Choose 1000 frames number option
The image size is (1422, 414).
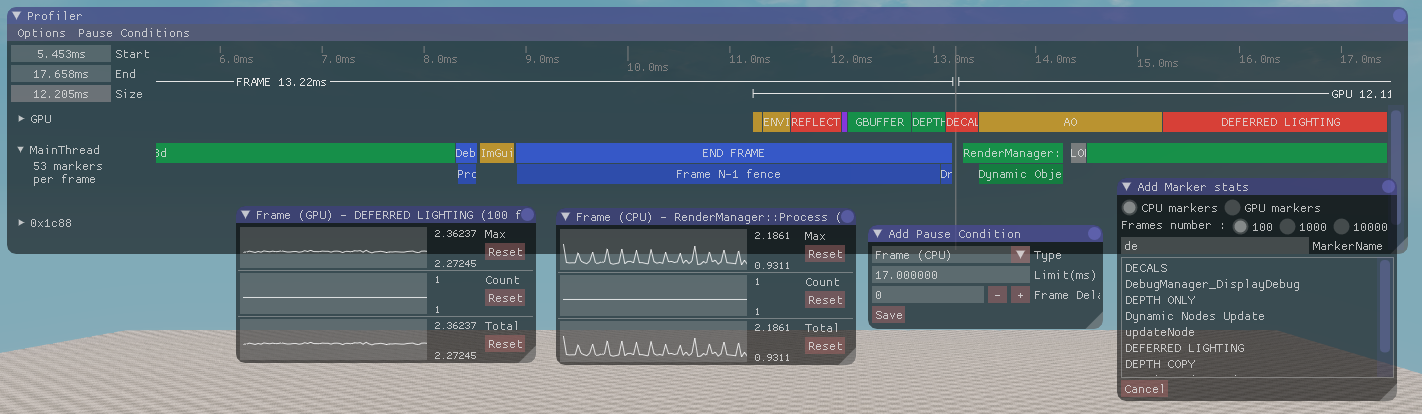[1287, 227]
